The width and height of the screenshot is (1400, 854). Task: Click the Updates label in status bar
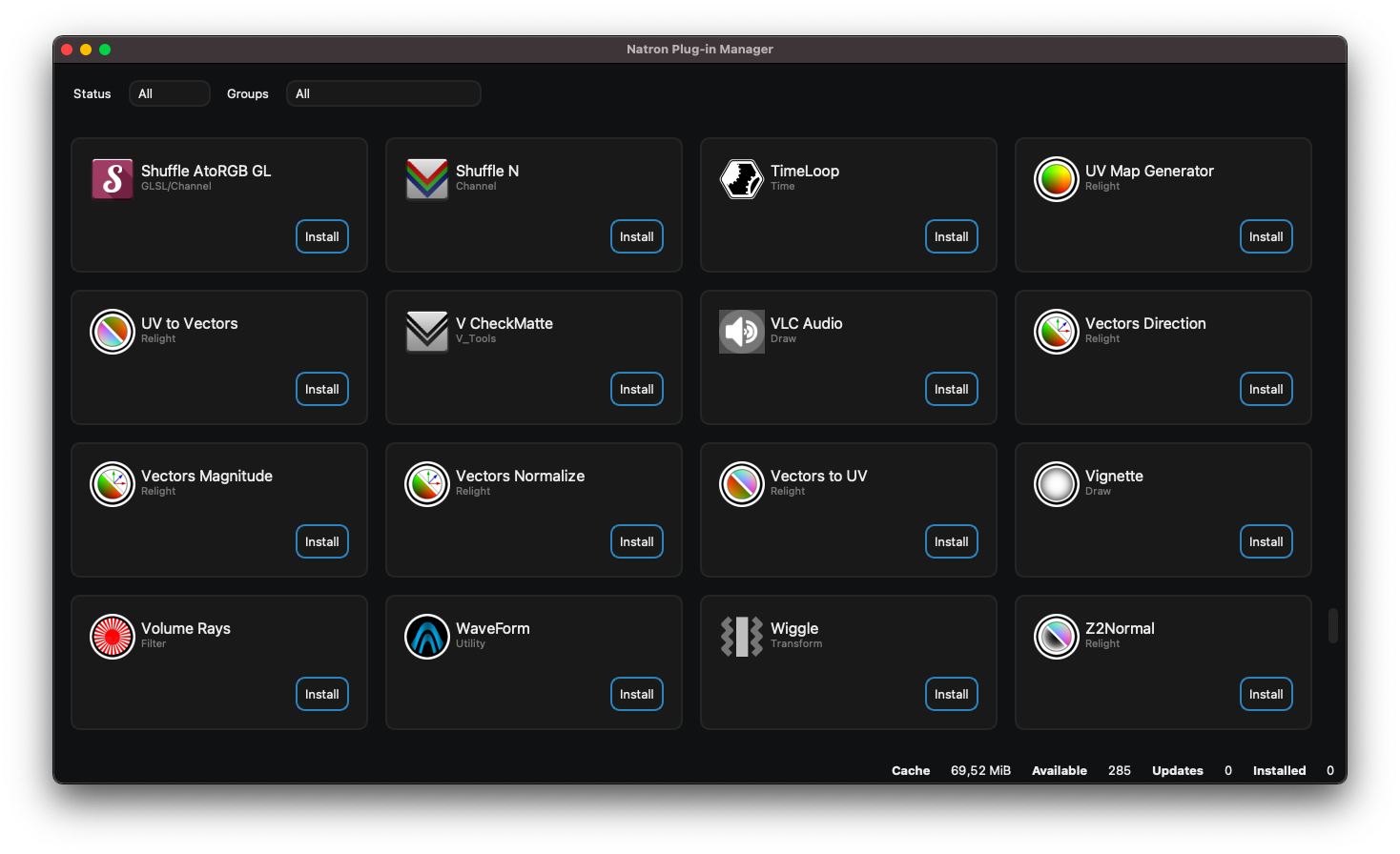1178,770
